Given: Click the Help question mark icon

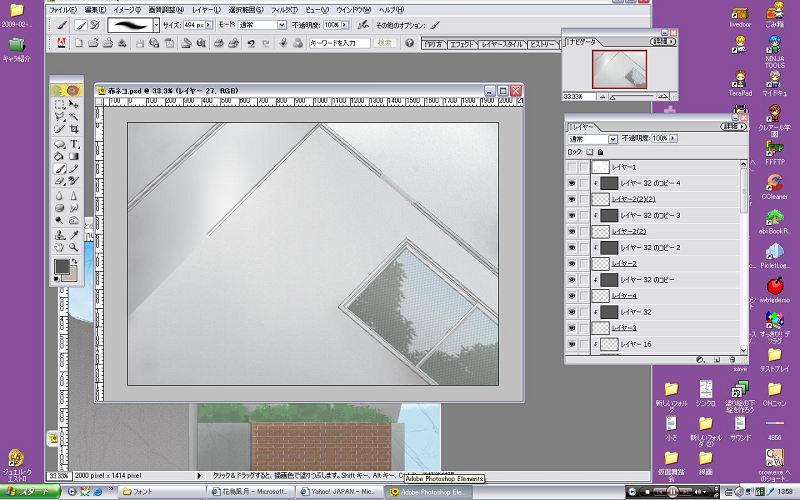Looking at the screenshot, I should (x=409, y=43).
